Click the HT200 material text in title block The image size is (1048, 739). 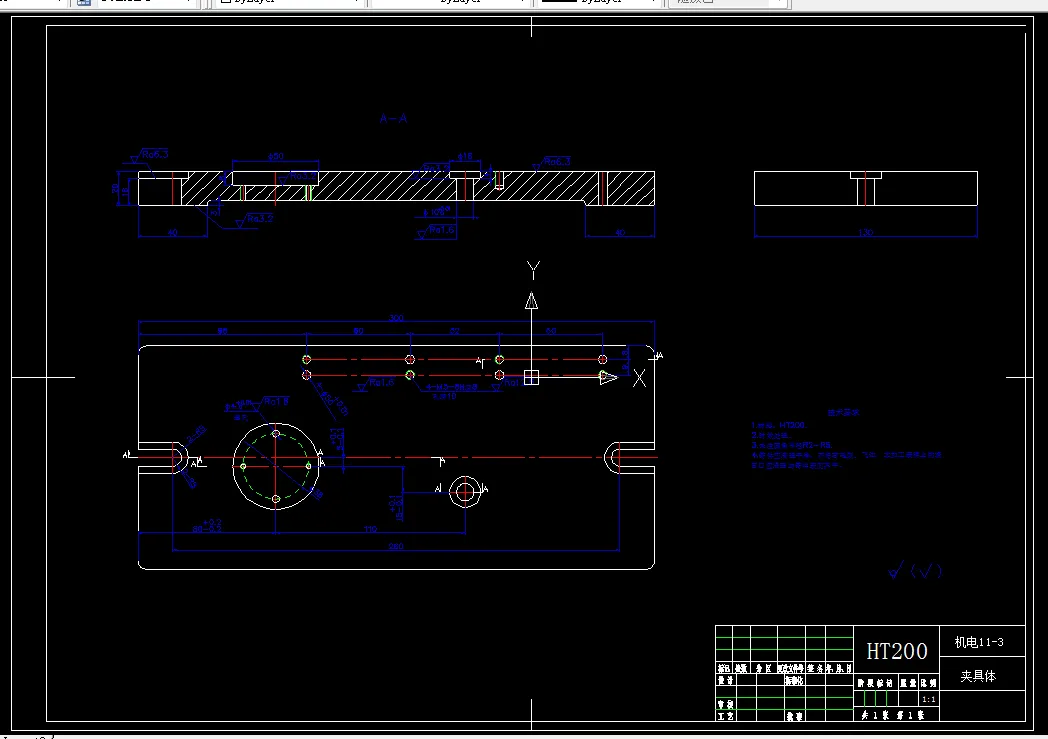897,651
